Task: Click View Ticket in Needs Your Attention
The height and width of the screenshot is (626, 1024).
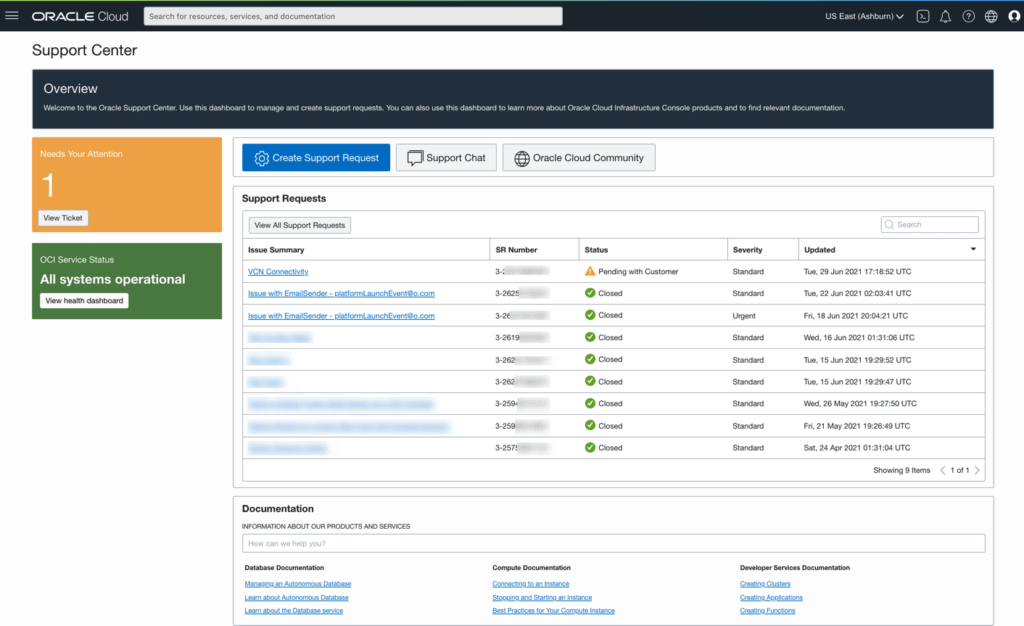Action: tap(62, 217)
